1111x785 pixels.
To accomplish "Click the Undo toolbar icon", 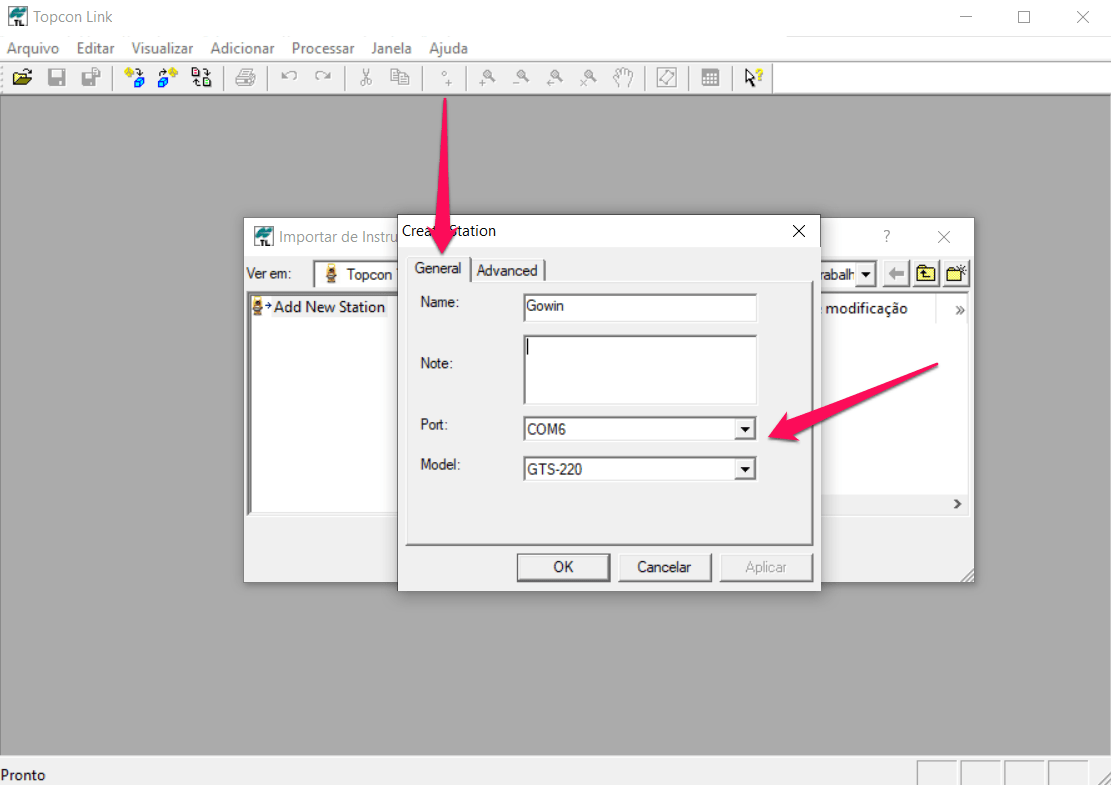I will pos(288,77).
